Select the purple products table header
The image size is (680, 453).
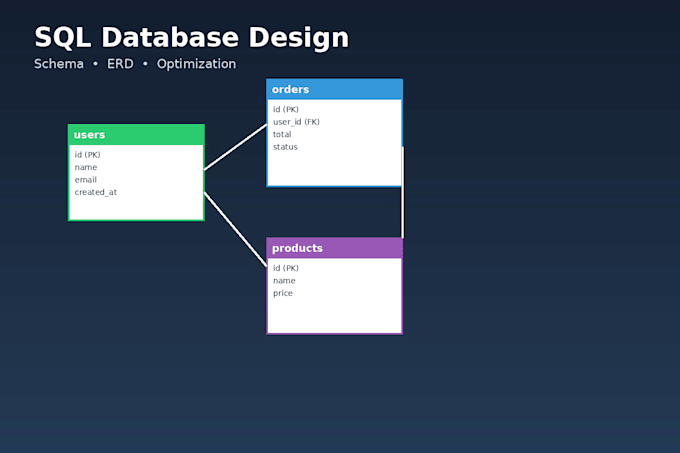point(334,248)
